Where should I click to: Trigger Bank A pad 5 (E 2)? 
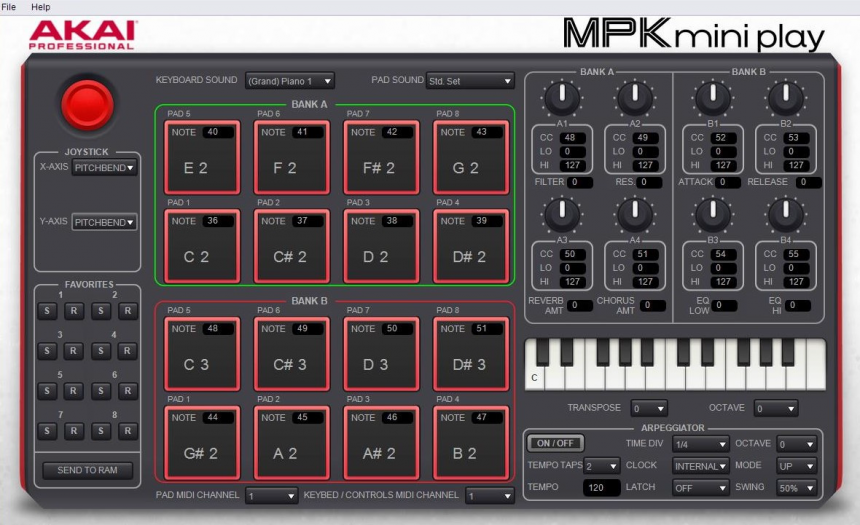(202, 157)
